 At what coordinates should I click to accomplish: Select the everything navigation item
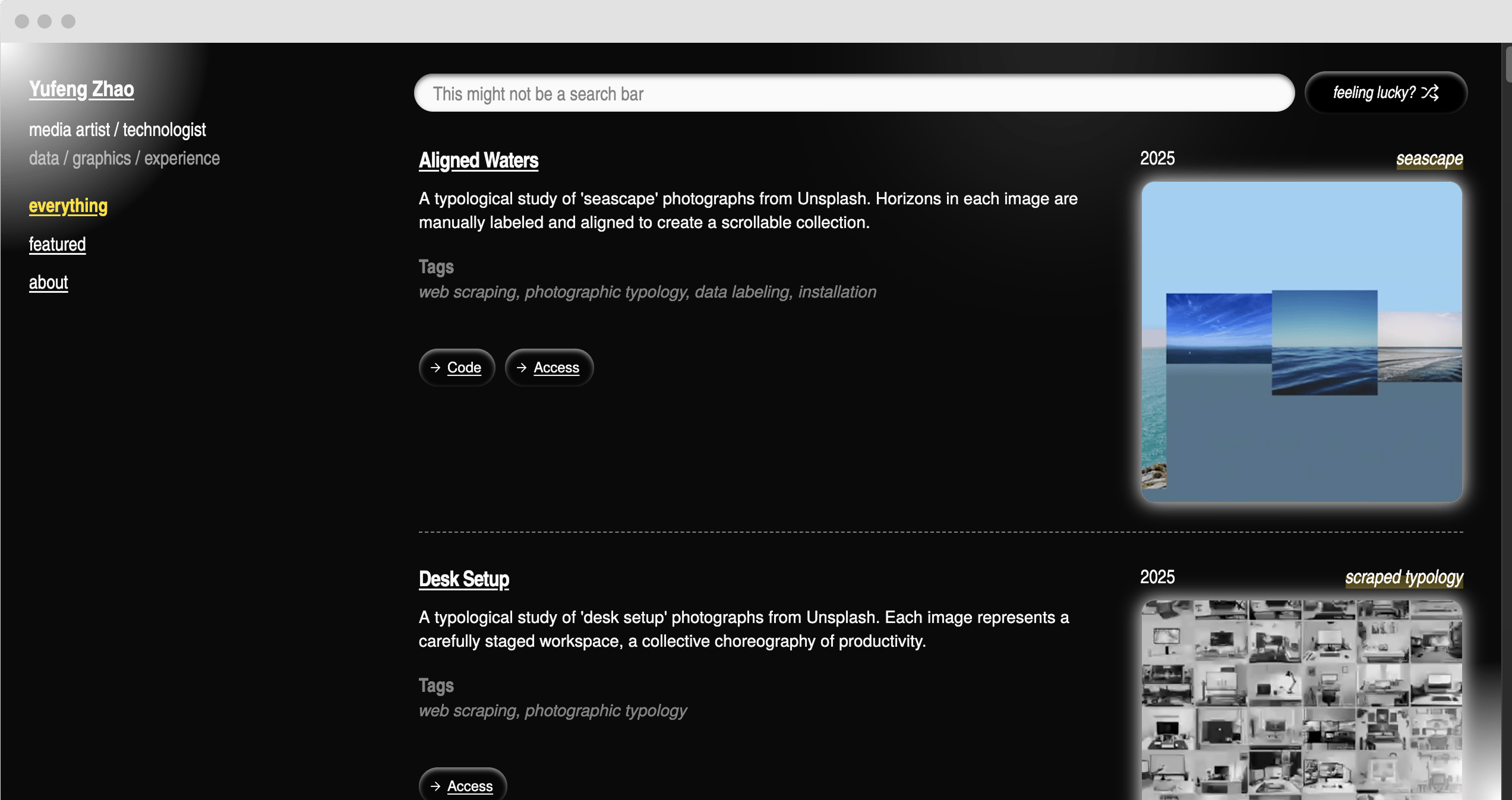(x=68, y=206)
